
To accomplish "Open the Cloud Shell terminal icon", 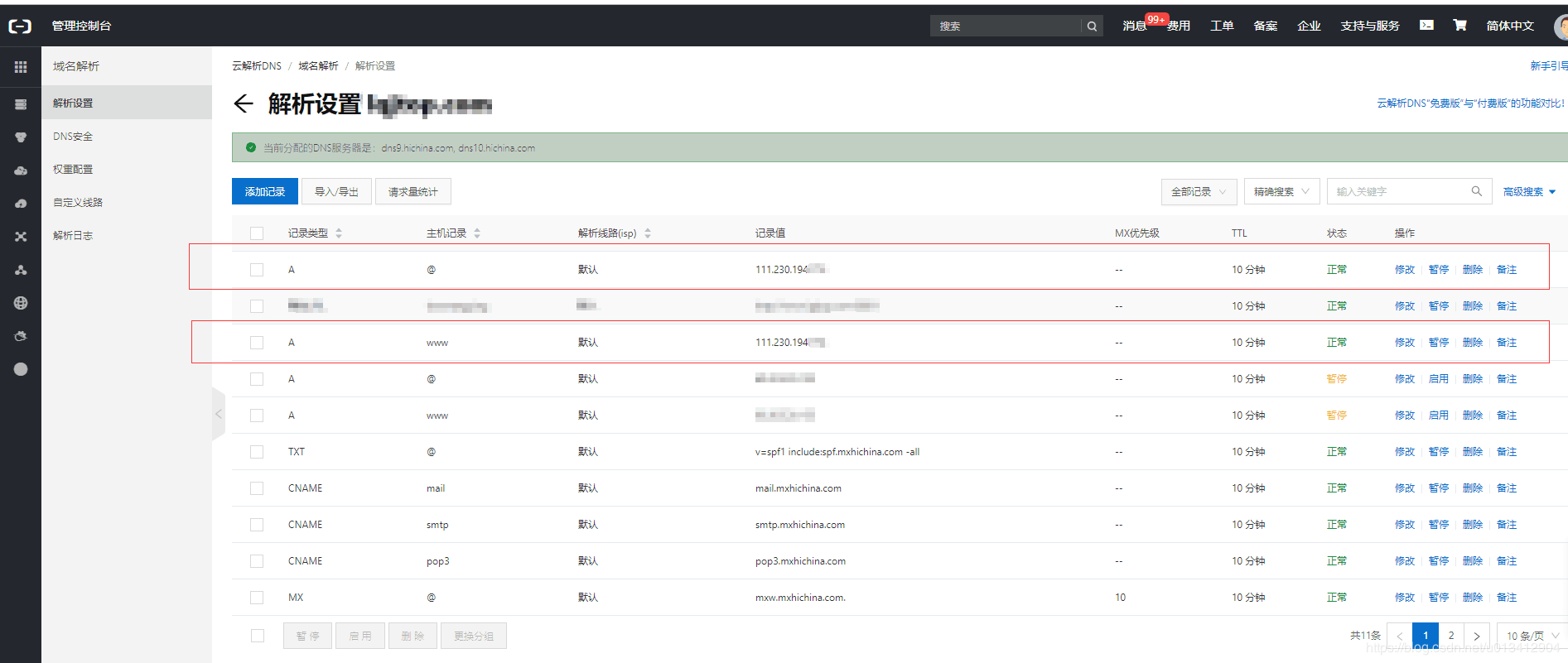I will coord(1426,26).
